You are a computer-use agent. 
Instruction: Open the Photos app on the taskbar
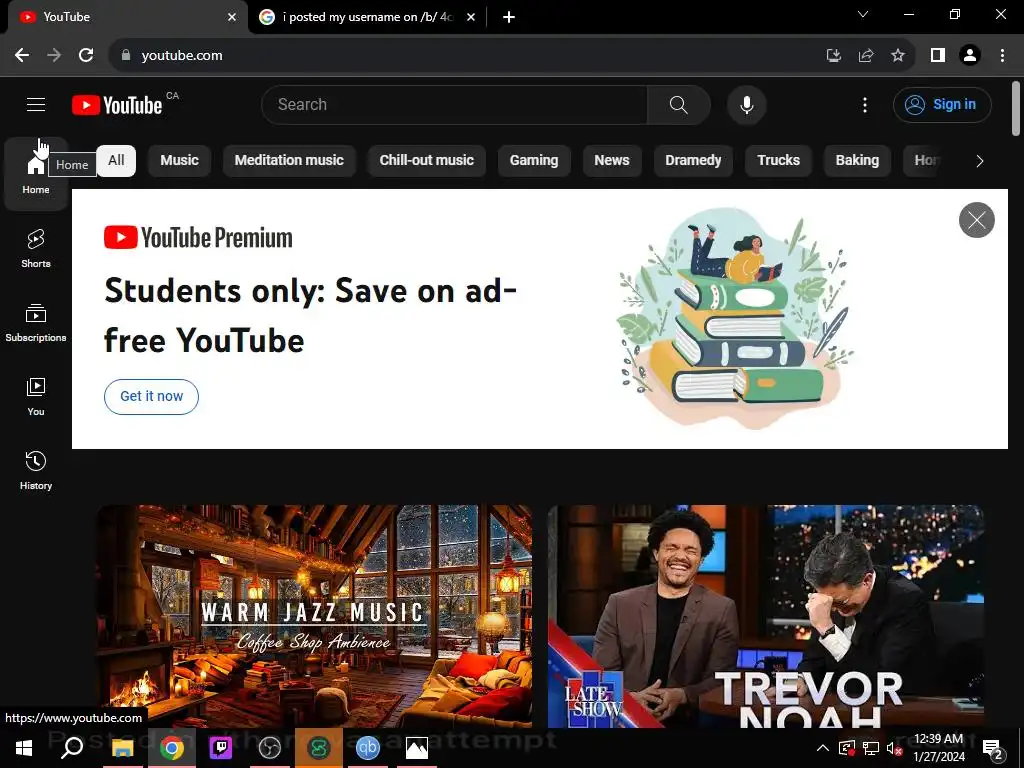417,748
